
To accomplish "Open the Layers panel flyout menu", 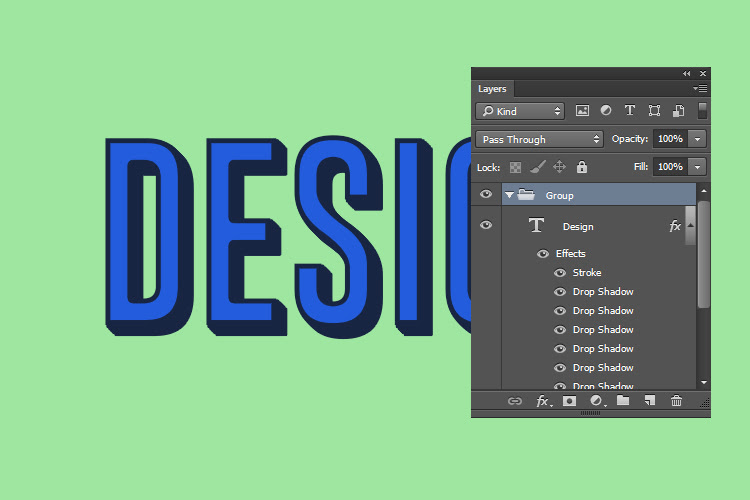I will tap(700, 89).
